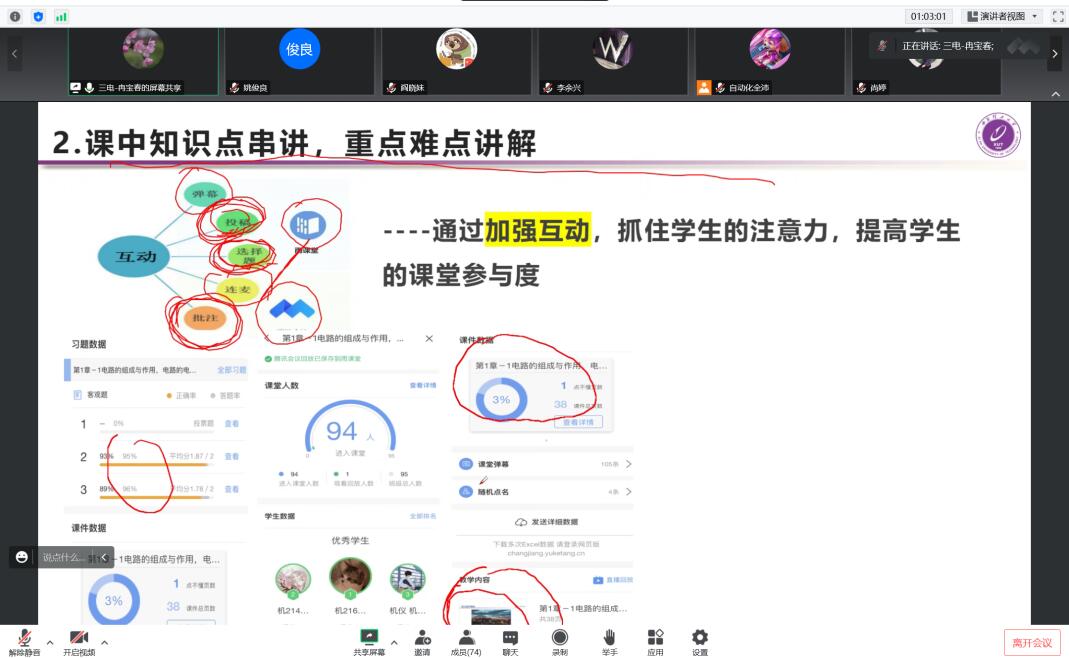
Task: Enter fullscreen mode with the top-right icon
Action: (1058, 16)
